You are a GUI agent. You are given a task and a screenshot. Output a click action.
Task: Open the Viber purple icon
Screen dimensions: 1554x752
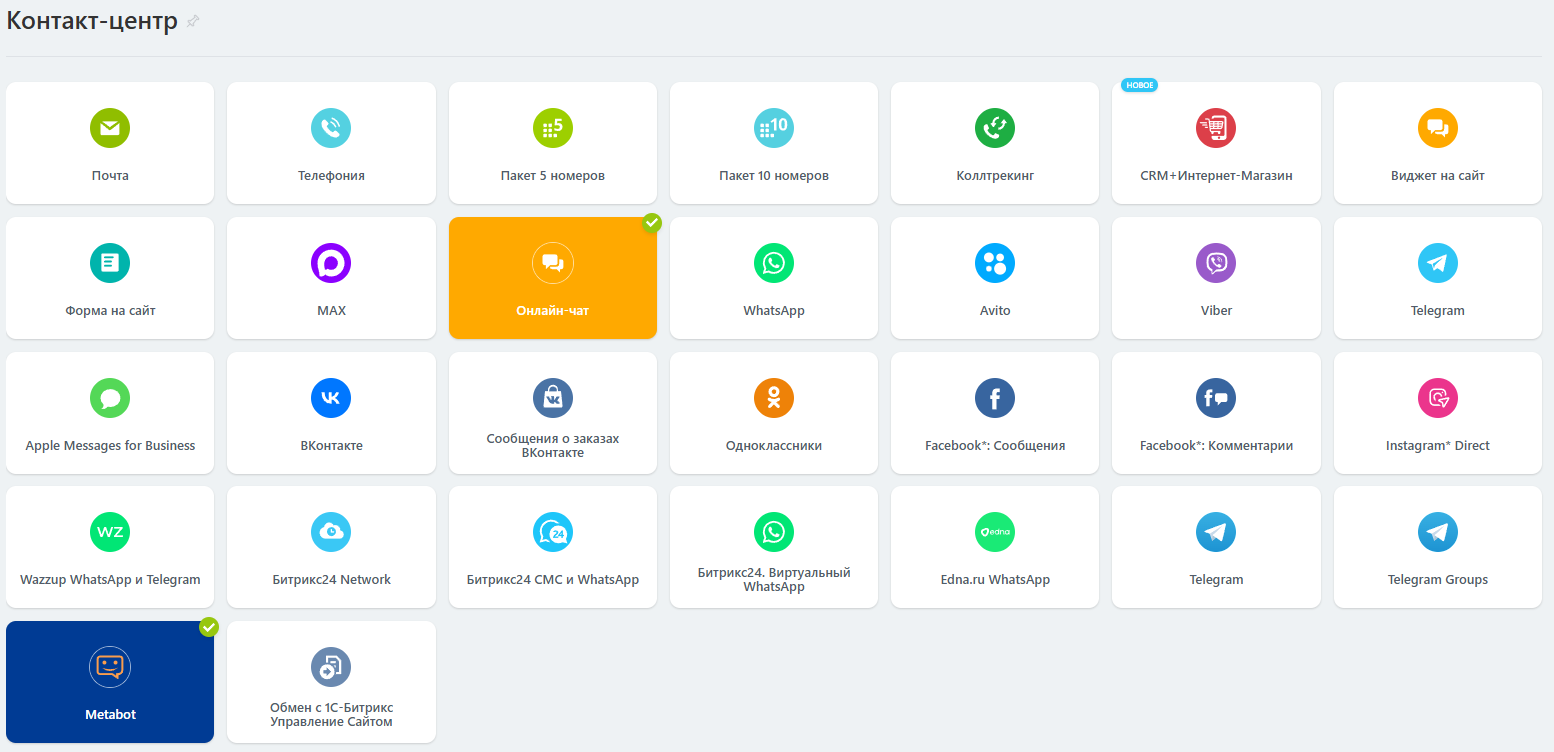(1216, 263)
